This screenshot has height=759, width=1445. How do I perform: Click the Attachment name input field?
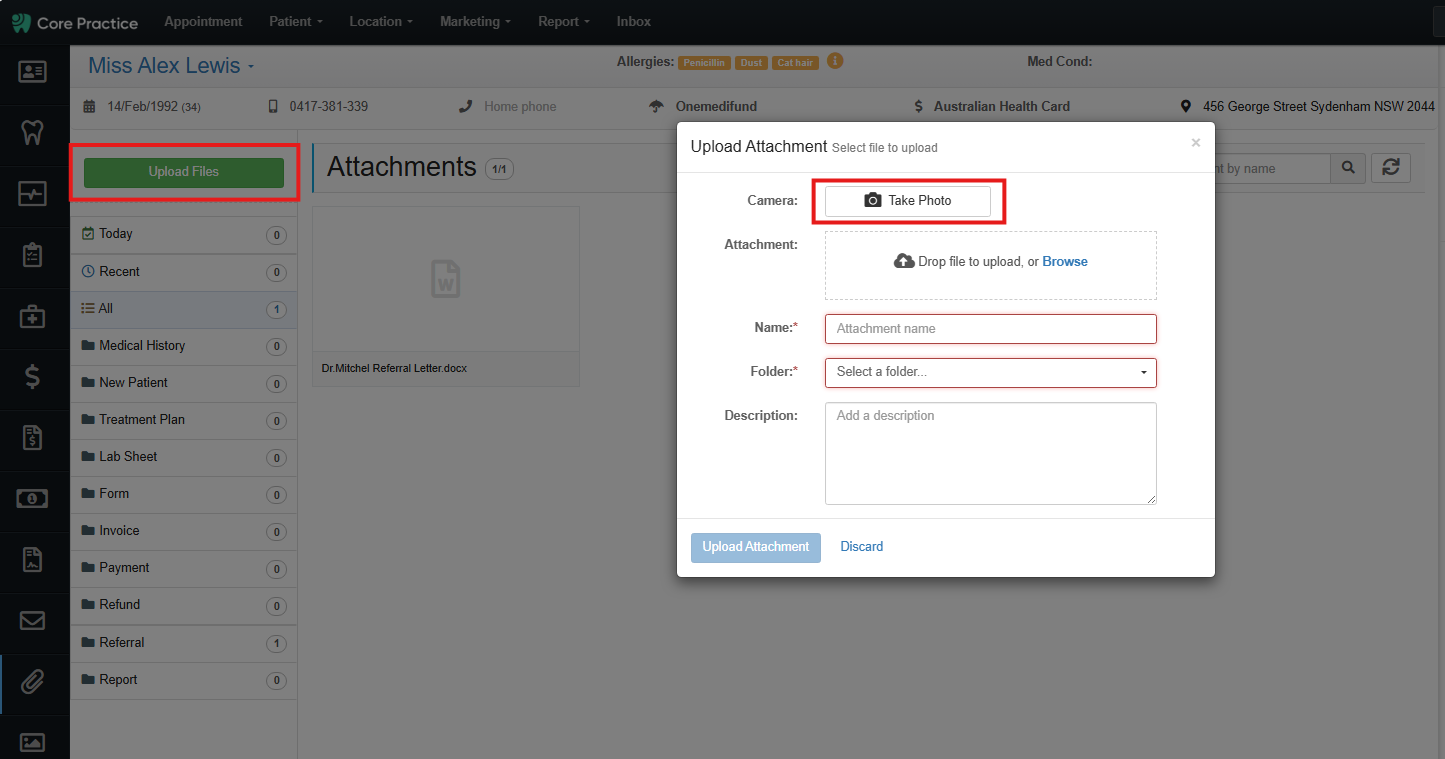point(990,329)
